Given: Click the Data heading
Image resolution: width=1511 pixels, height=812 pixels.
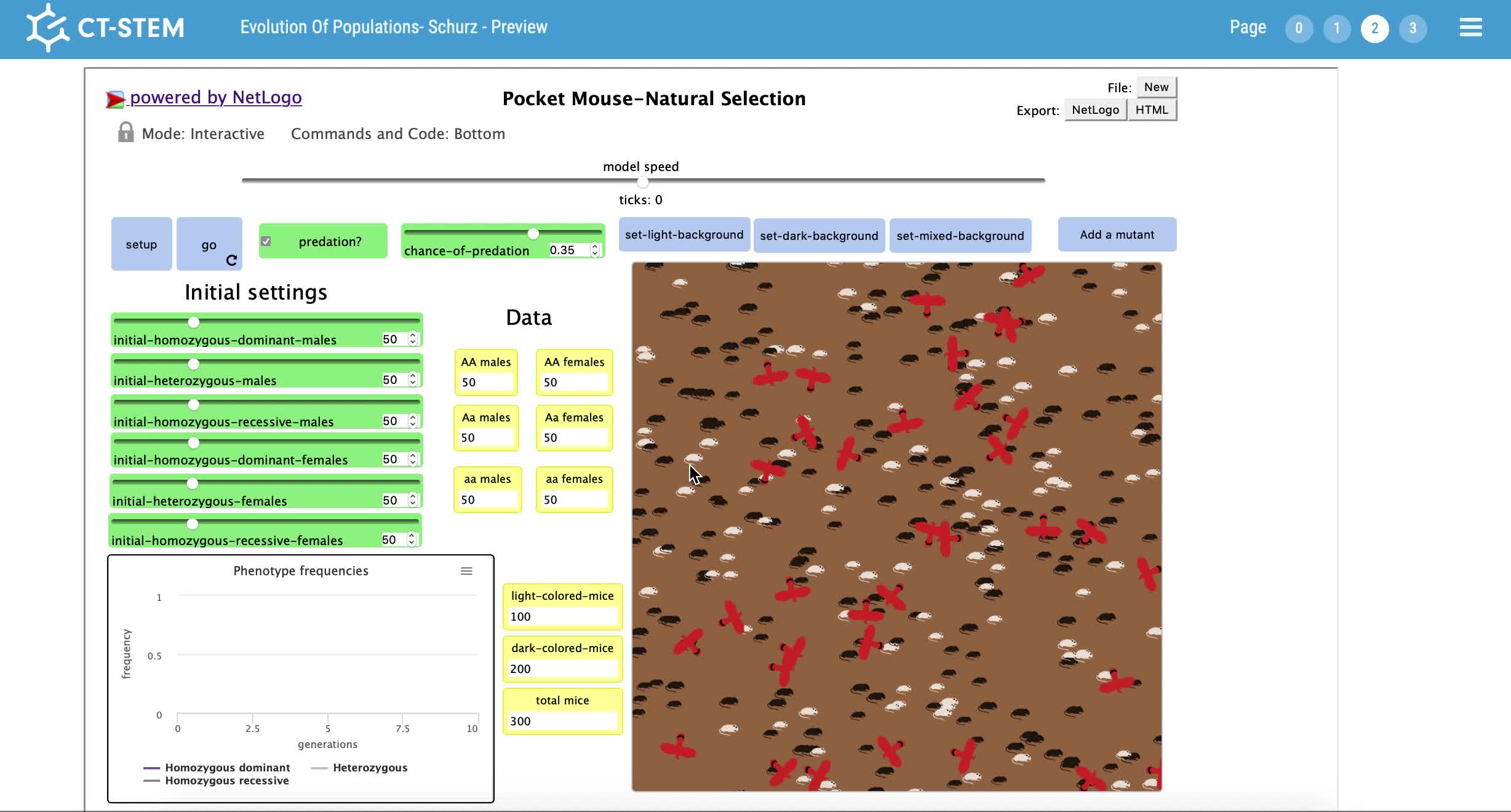Looking at the screenshot, I should click(528, 317).
